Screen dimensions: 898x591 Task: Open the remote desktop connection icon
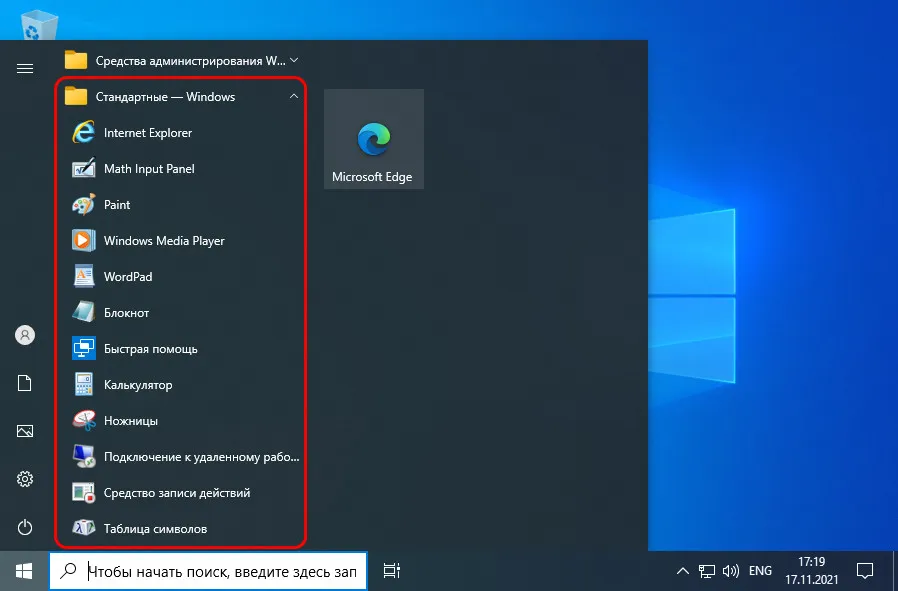click(84, 457)
